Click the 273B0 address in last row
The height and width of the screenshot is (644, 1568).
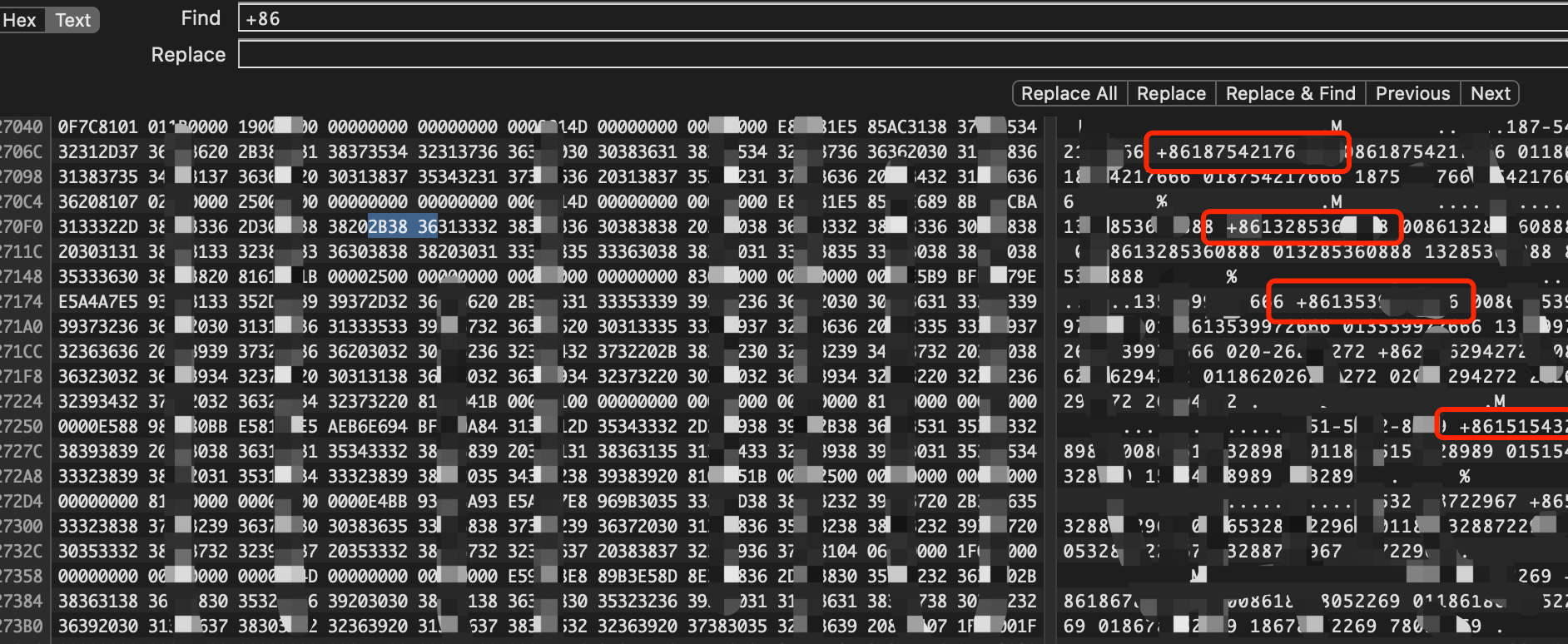pyautogui.click(x=22, y=626)
